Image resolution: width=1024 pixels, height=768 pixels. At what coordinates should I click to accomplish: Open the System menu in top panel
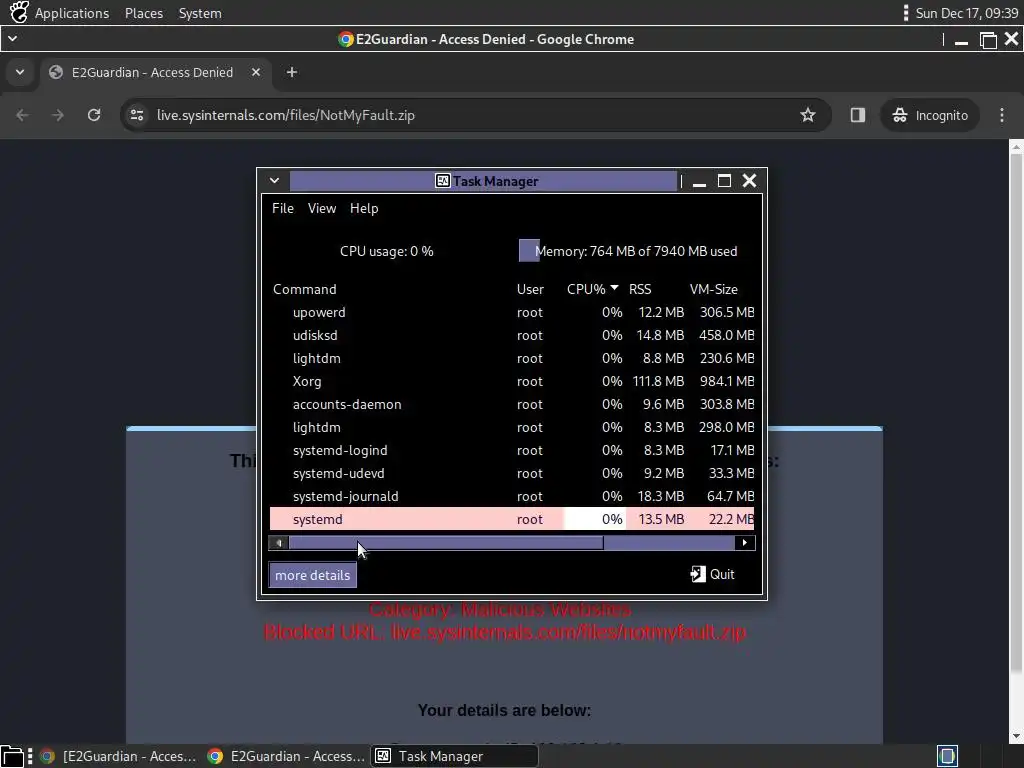pyautogui.click(x=200, y=13)
